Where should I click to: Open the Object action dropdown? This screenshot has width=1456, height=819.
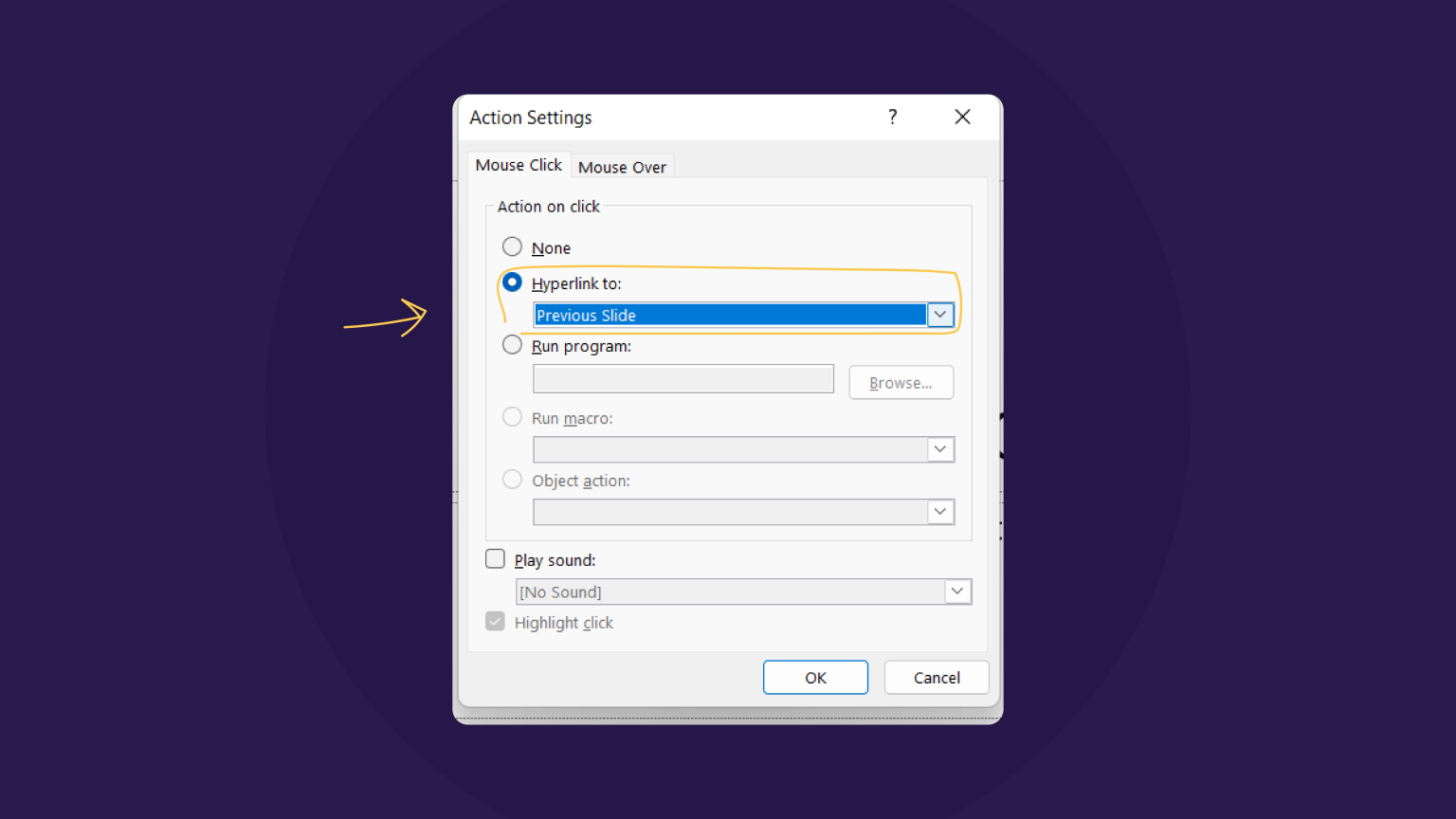939,511
